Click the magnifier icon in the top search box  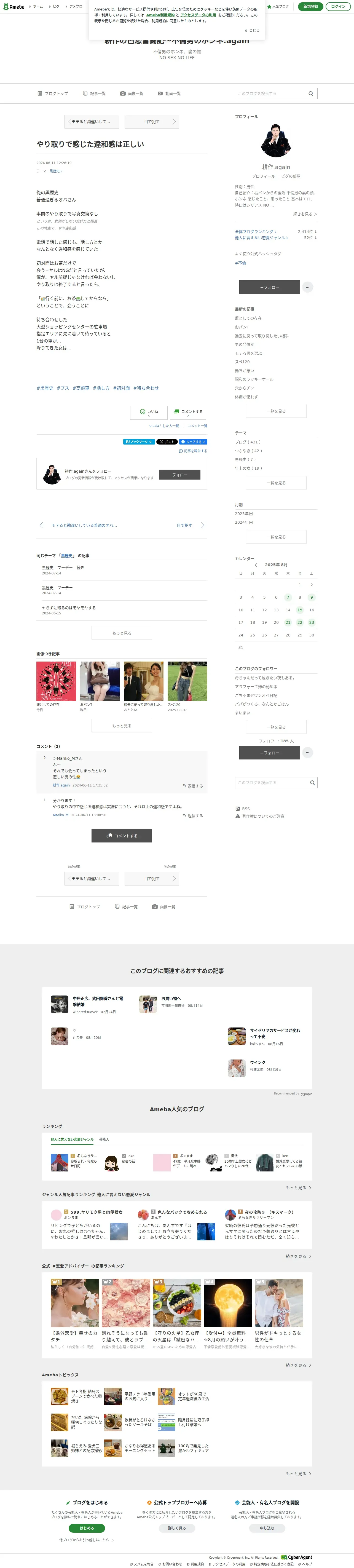pyautogui.click(x=311, y=94)
